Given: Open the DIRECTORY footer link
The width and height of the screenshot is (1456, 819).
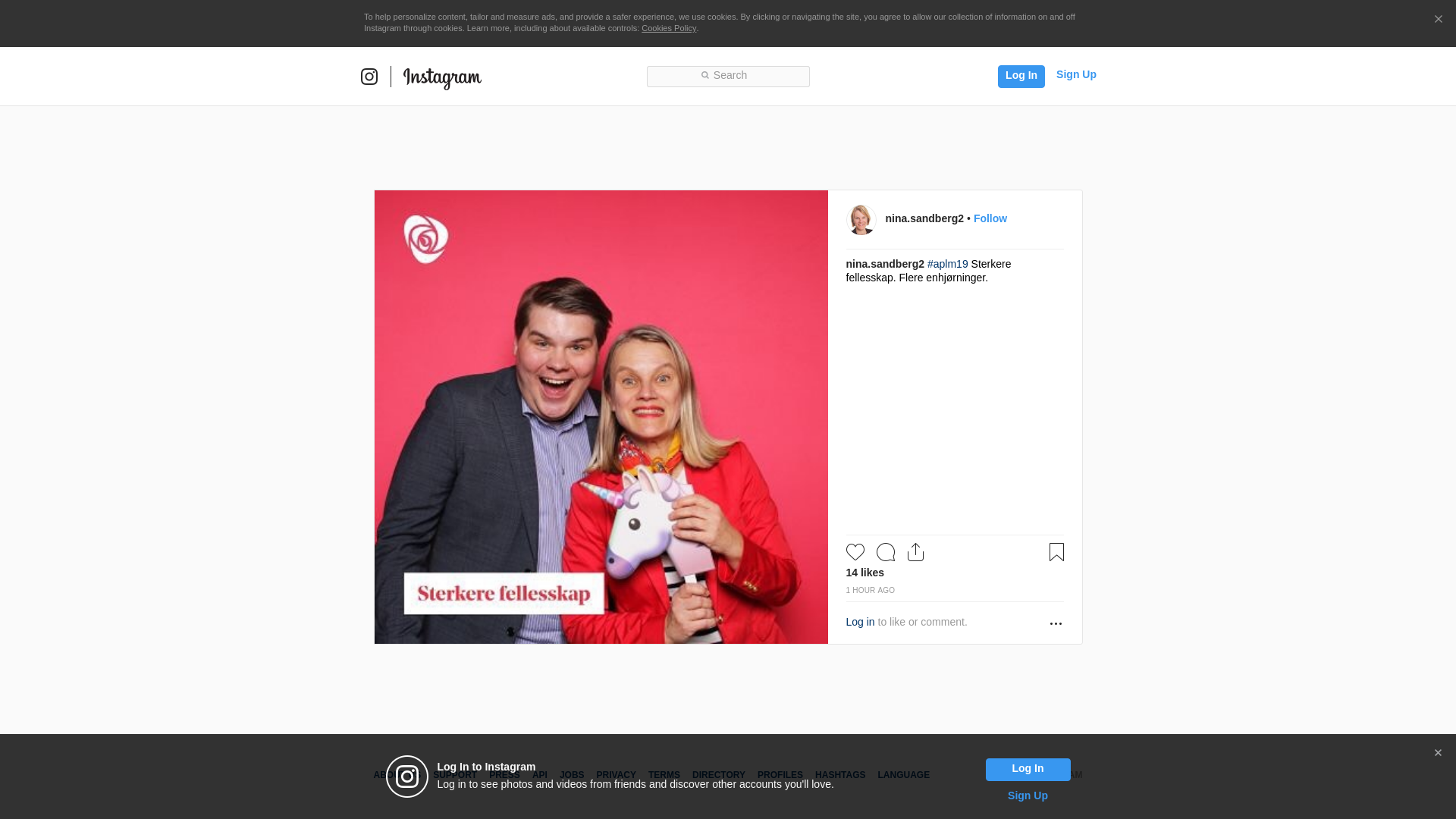Looking at the screenshot, I should coord(719,775).
